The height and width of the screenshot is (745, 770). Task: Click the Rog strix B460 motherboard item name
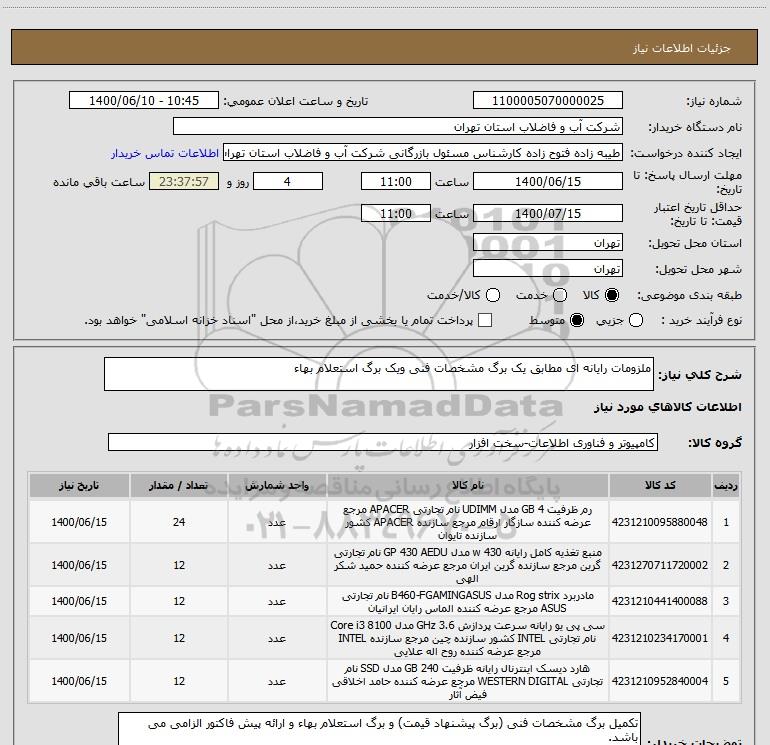tap(468, 602)
